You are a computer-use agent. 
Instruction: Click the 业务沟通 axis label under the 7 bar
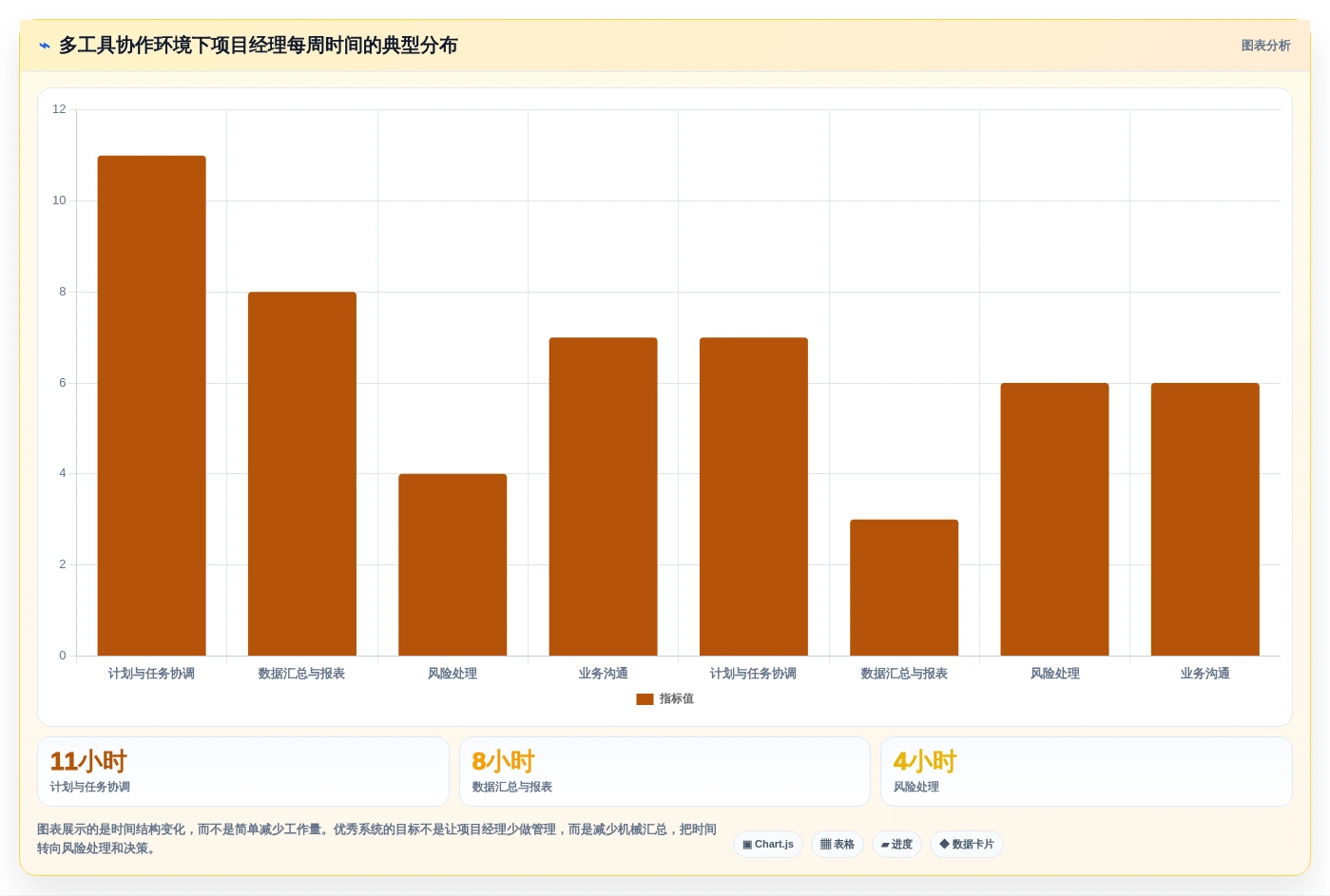604,674
